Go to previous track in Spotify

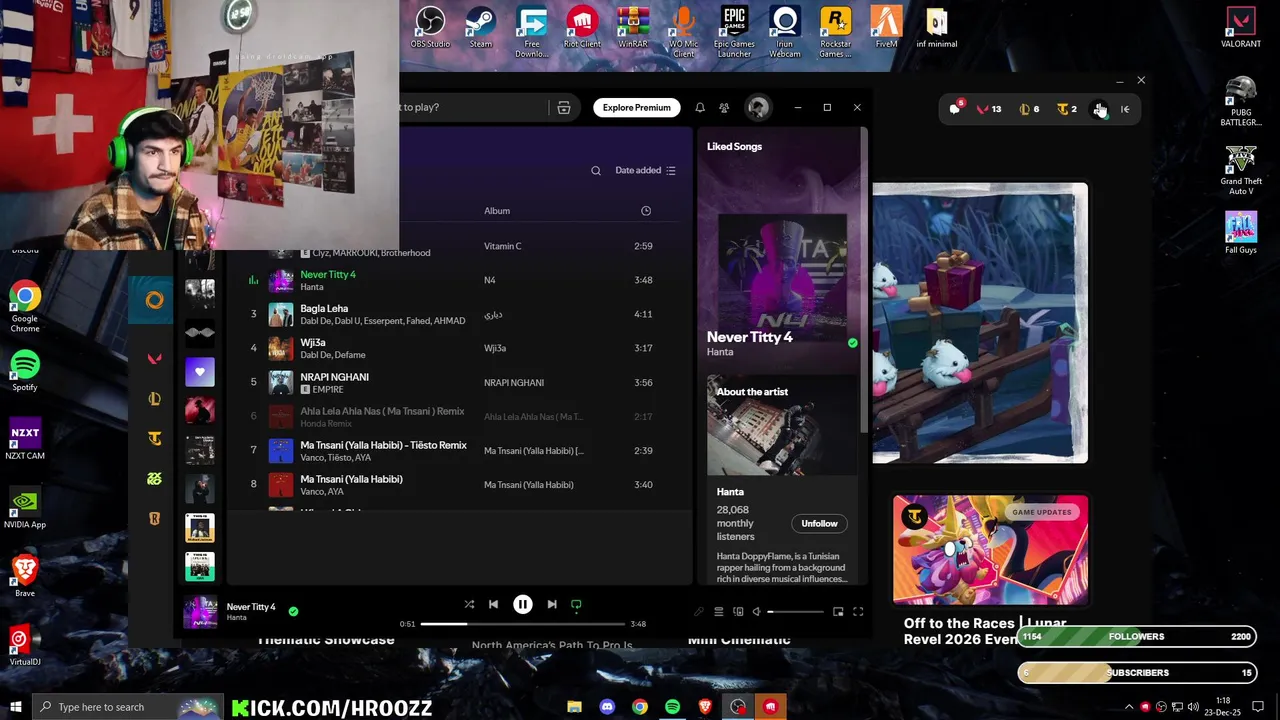pos(493,604)
